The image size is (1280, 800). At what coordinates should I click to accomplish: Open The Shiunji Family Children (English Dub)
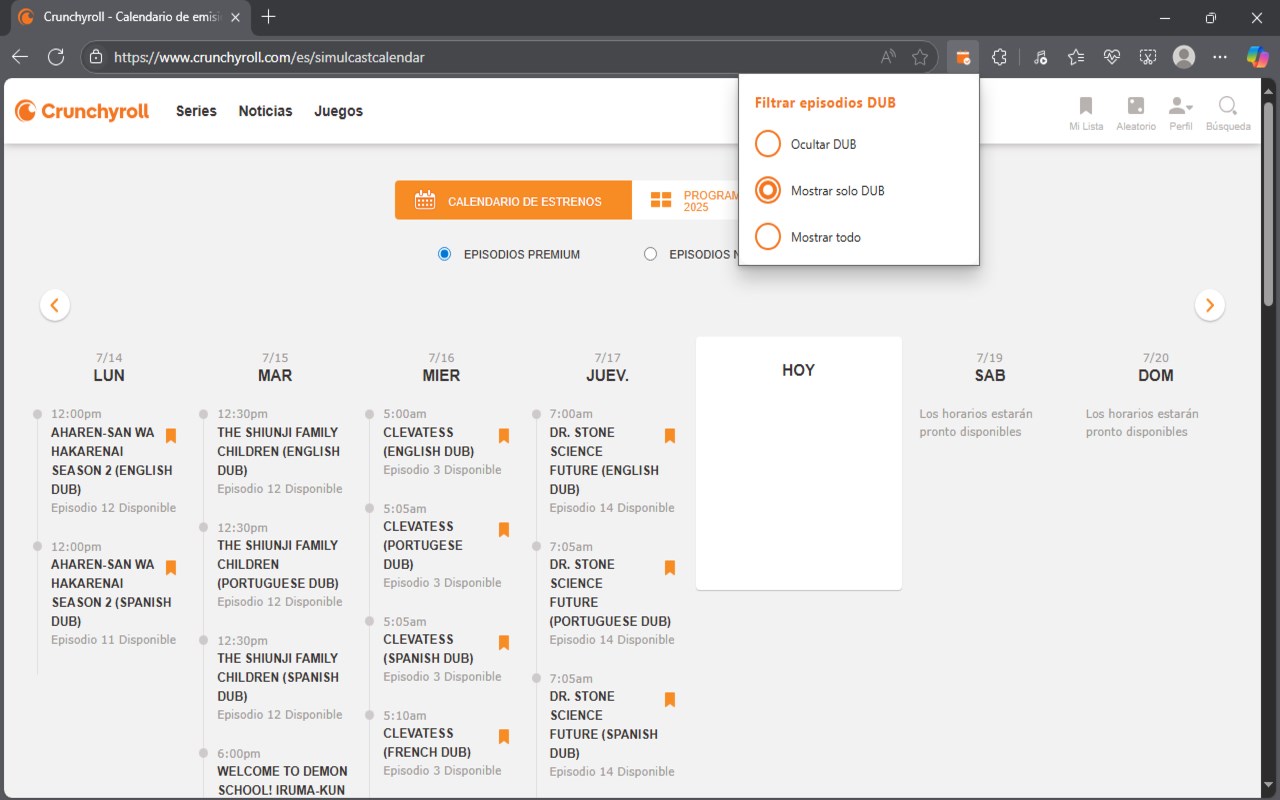[279, 451]
